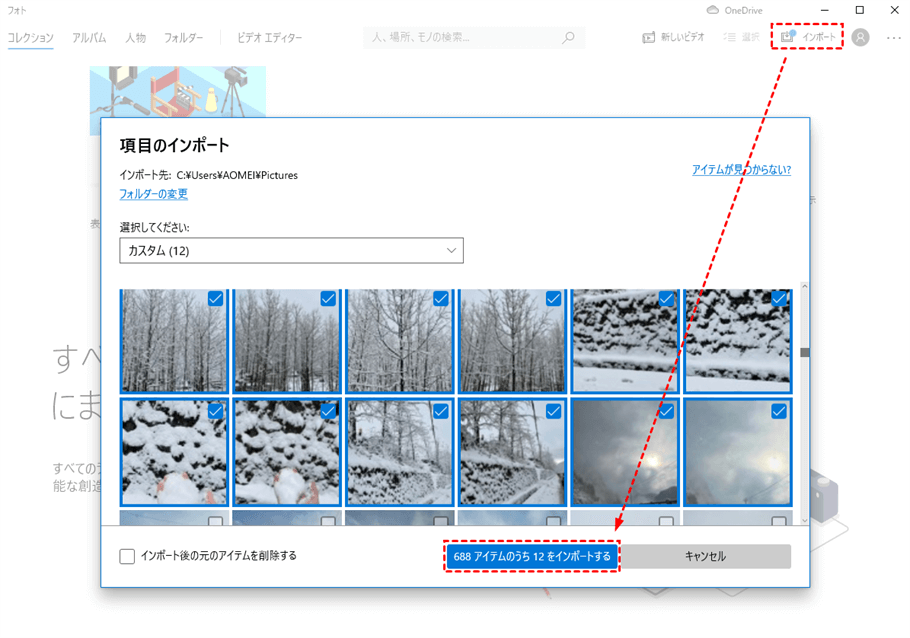This screenshot has height=638, width=910.
Task: Open the ビデオ エディター tab
Action: pyautogui.click(x=269, y=38)
